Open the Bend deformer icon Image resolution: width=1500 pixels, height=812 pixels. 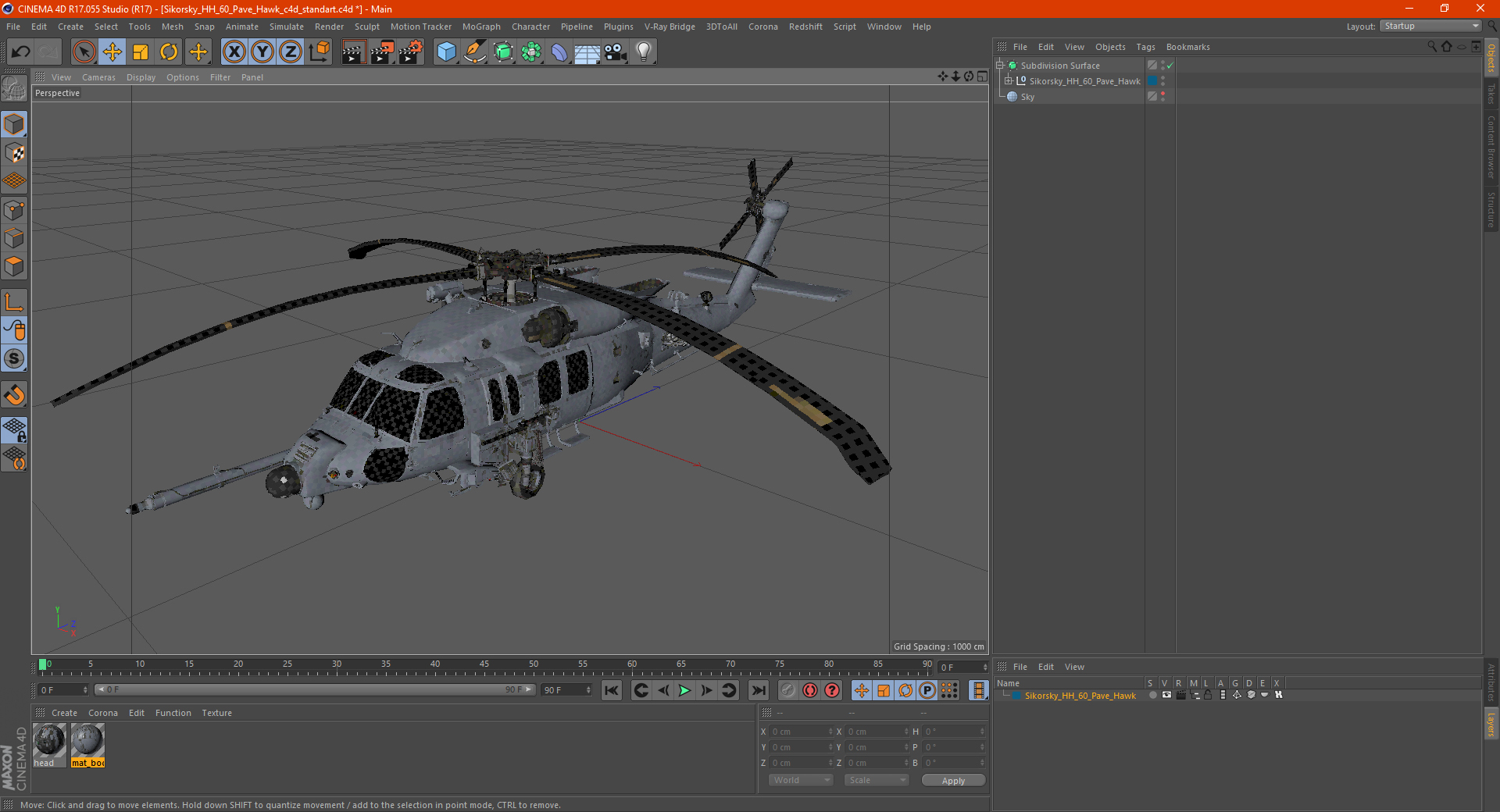[559, 52]
